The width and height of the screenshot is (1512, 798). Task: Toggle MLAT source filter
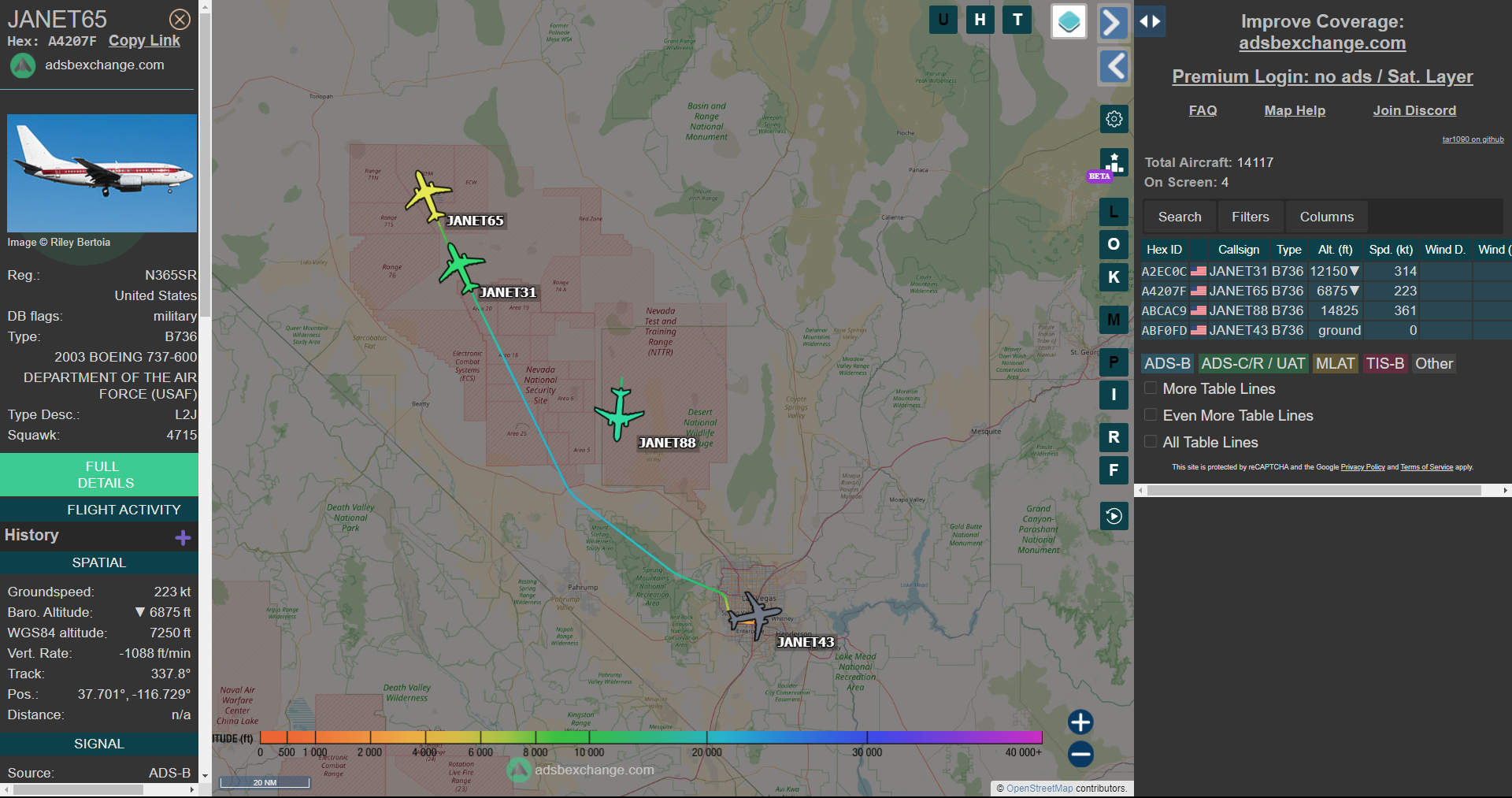pos(1335,363)
